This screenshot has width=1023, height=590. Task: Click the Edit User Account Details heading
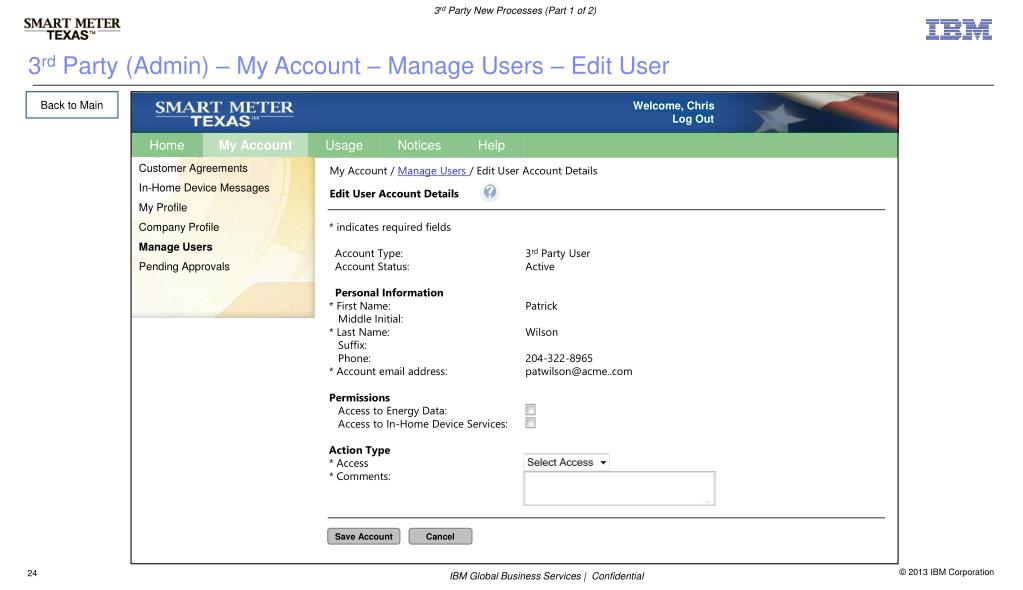tap(394, 194)
